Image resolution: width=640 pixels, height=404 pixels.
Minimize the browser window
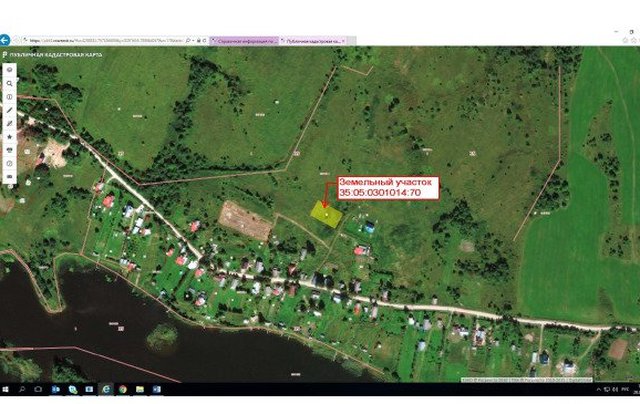[x=616, y=31]
